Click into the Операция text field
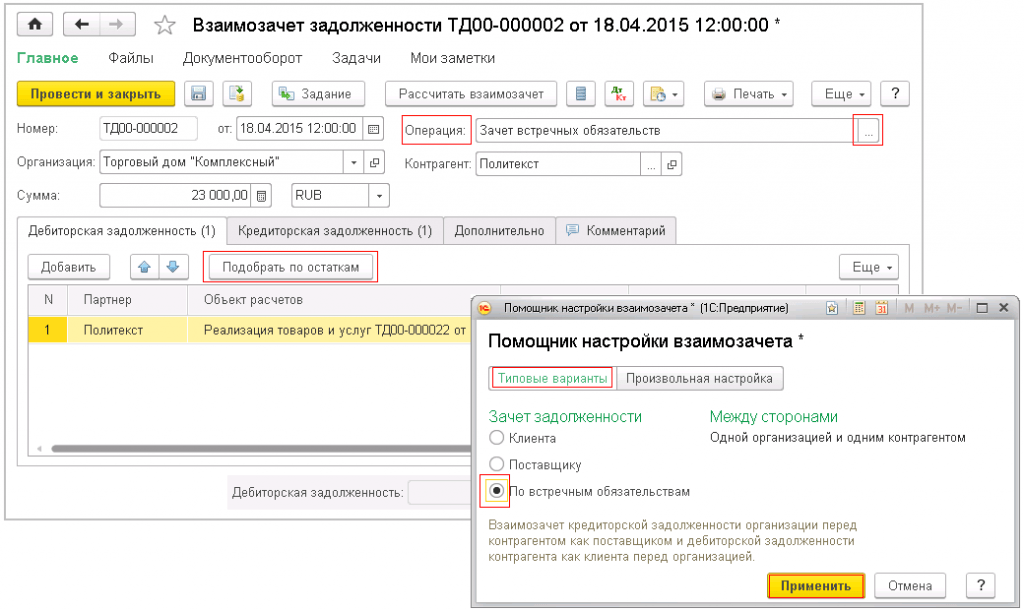Screen dimensions: 1024x610 coord(666,131)
